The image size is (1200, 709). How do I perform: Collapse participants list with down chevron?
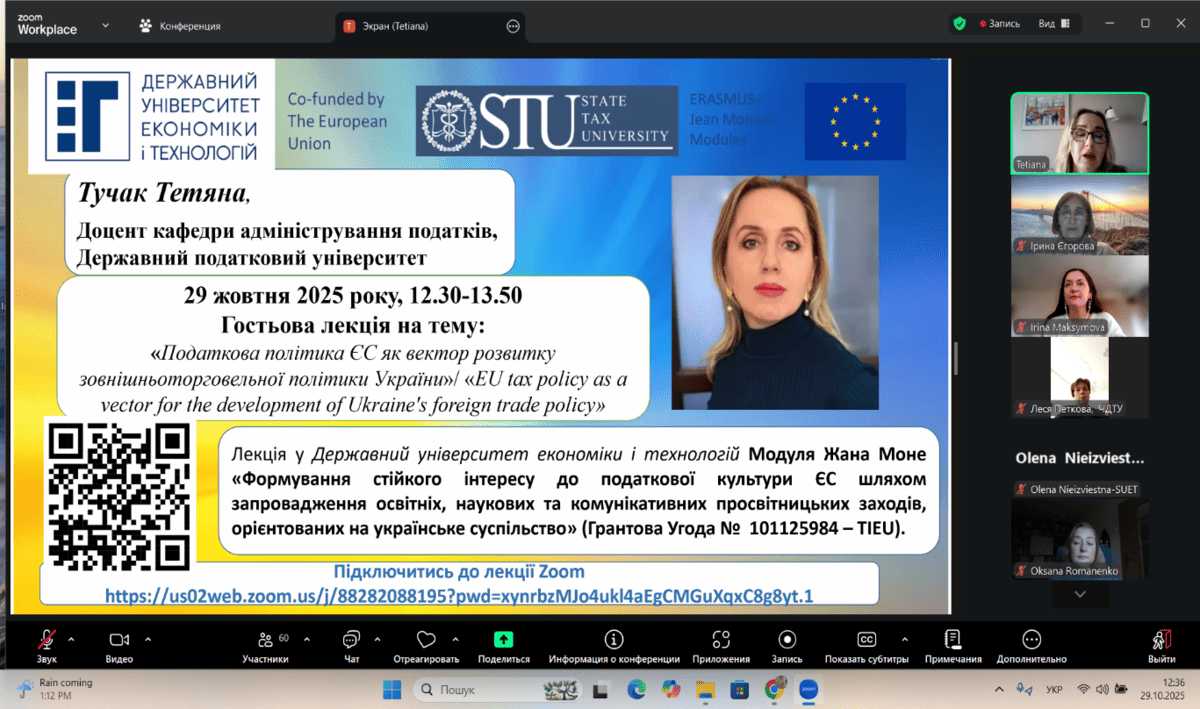(x=1078, y=593)
